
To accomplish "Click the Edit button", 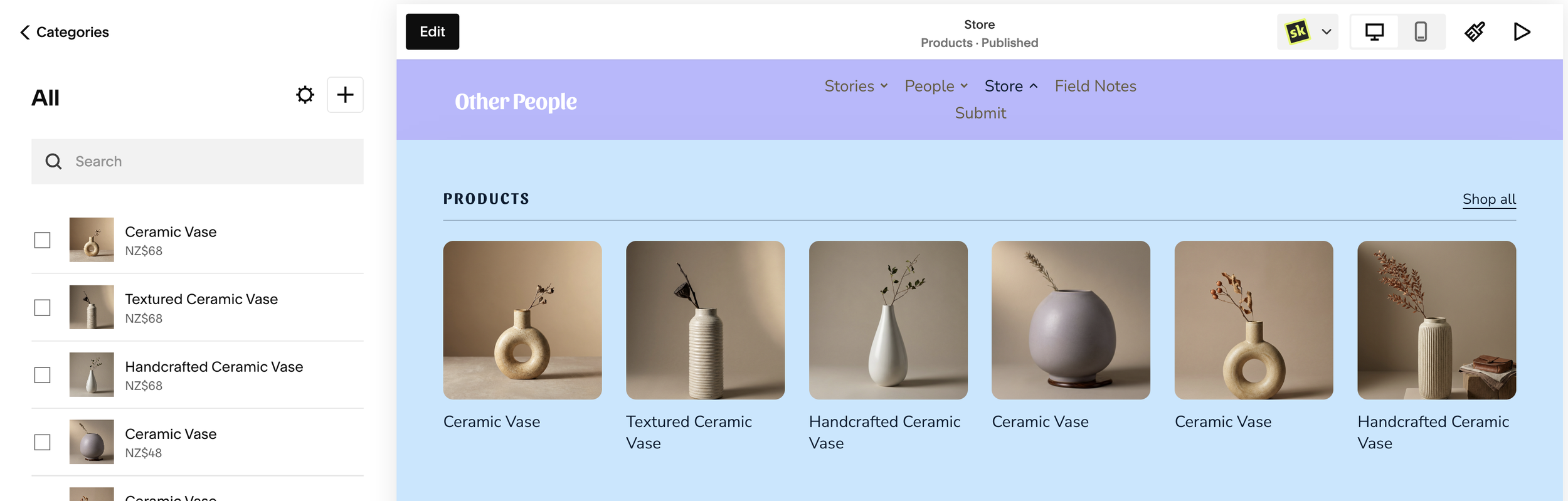I will (x=432, y=32).
